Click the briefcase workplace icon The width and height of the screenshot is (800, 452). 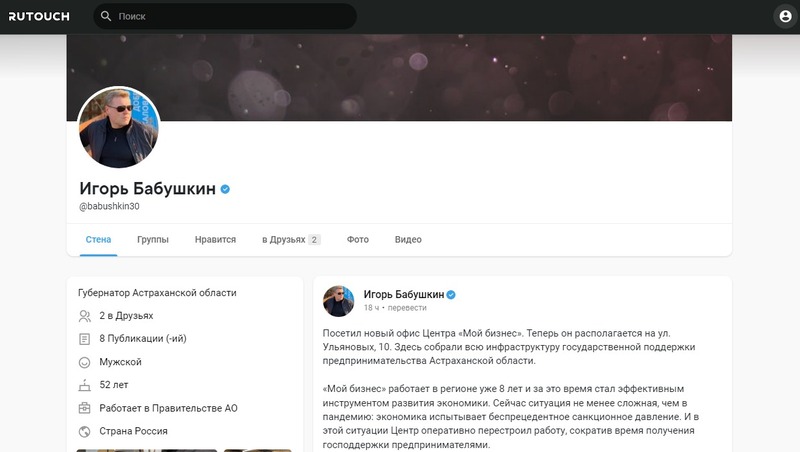(x=85, y=408)
